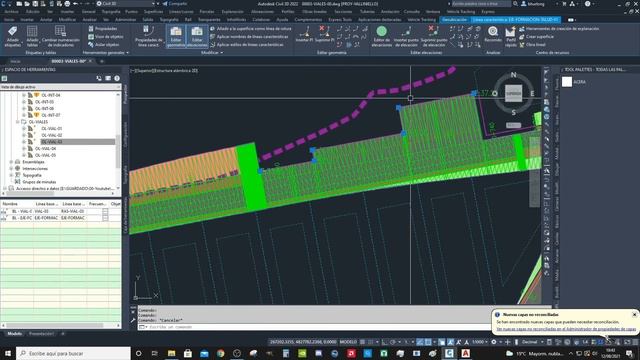Click Aplicar estilos de líneas características

[x=247, y=44]
